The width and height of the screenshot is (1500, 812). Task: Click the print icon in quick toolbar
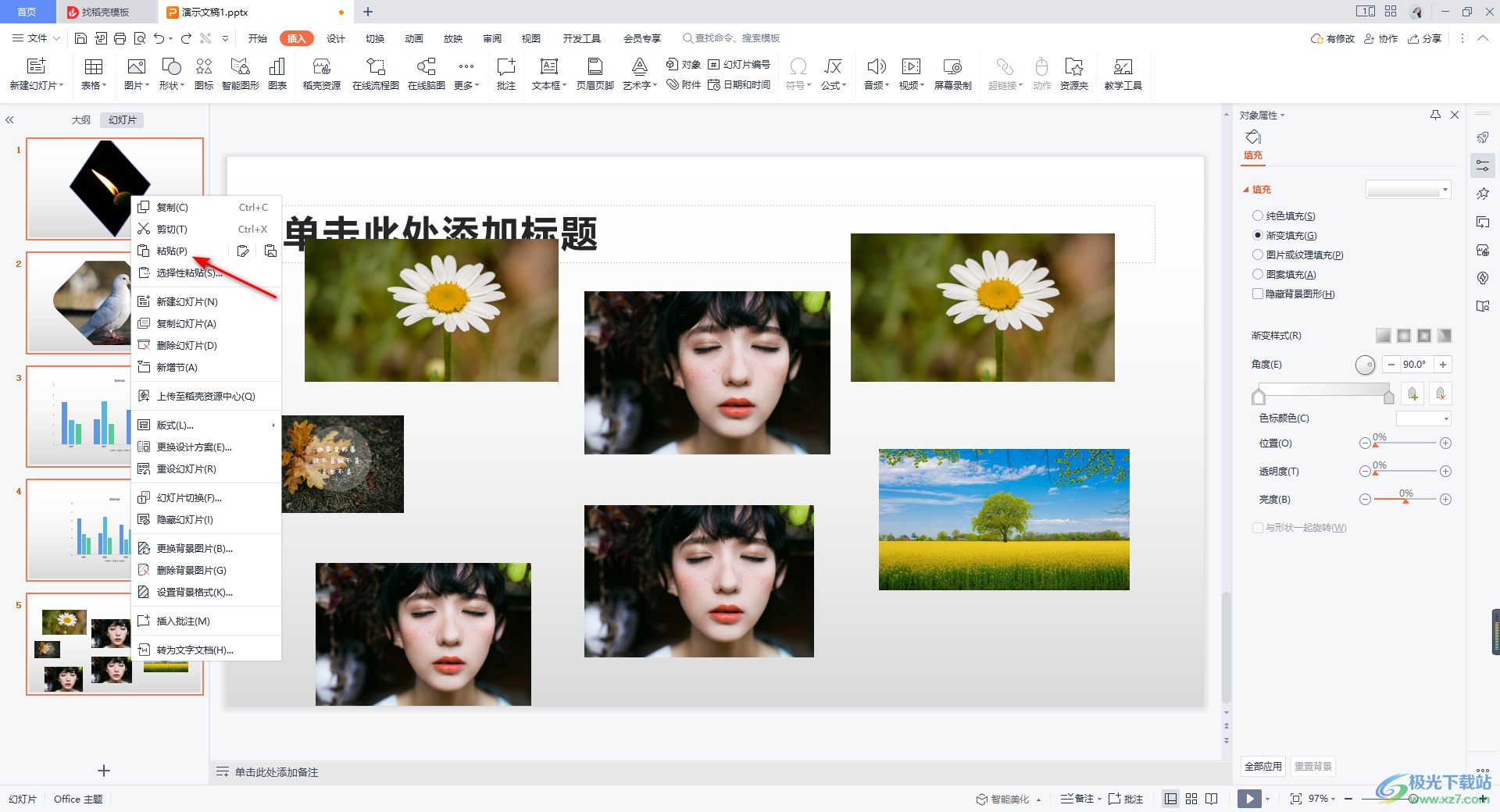coord(120,38)
